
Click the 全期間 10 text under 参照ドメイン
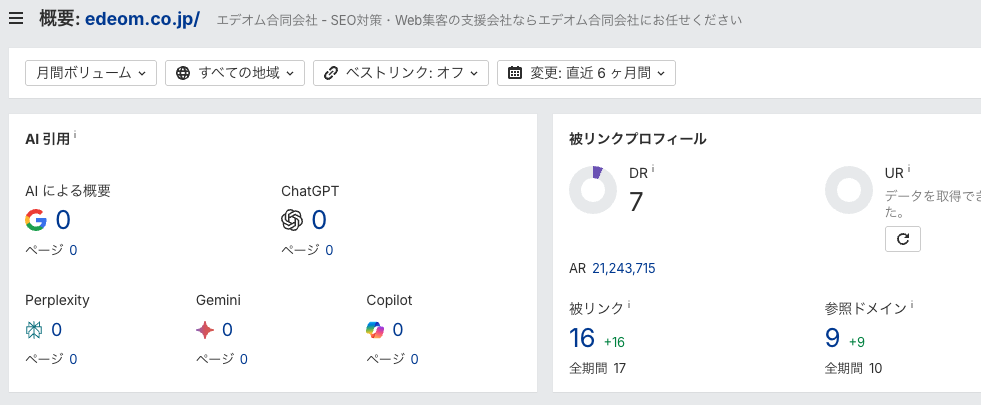tap(853, 368)
